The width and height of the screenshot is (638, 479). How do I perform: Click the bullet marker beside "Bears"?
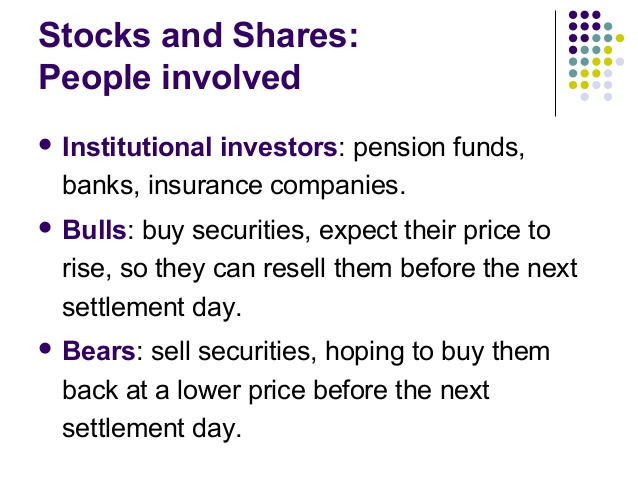45,349
